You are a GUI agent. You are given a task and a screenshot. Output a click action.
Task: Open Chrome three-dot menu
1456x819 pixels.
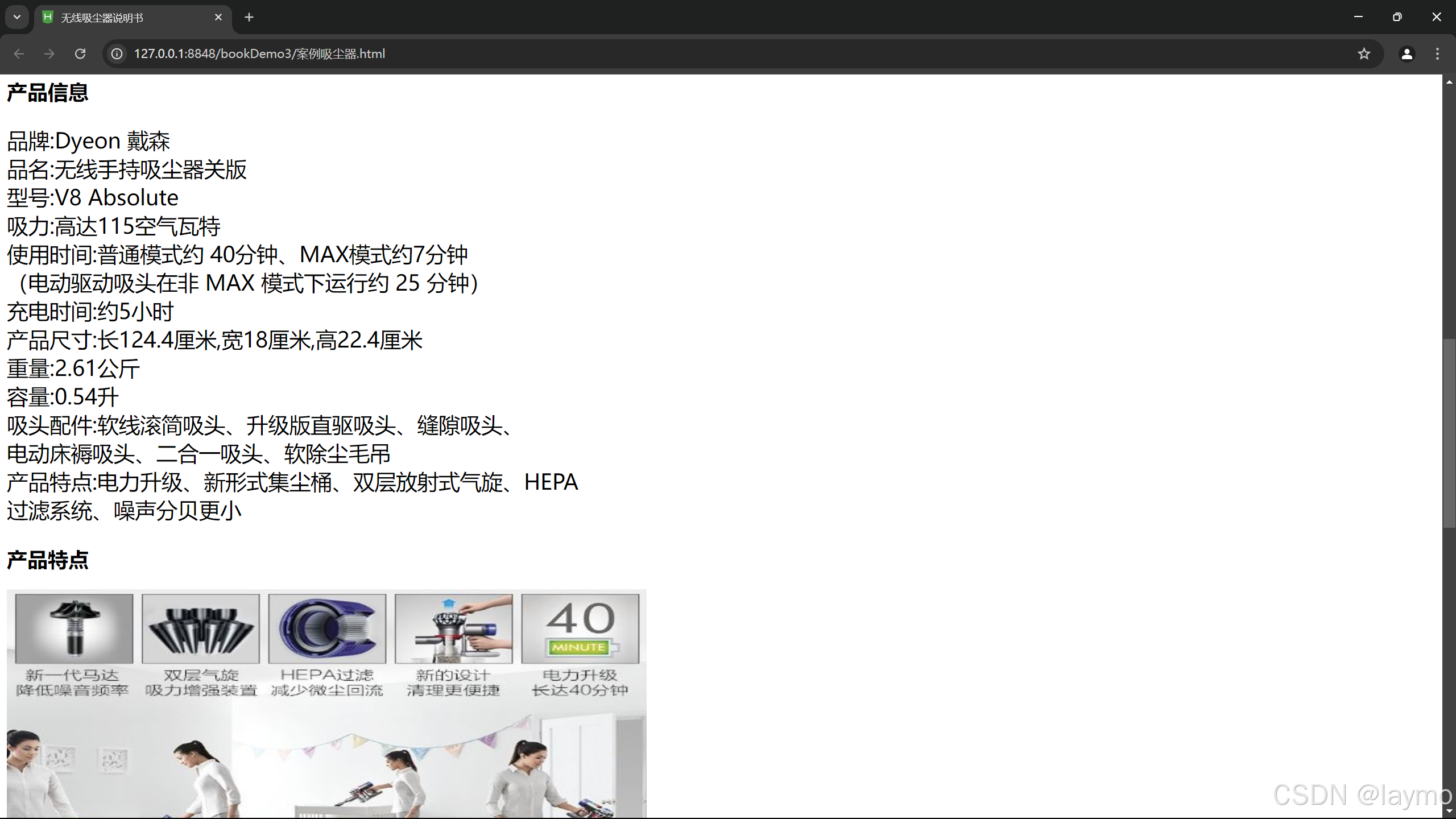(1437, 53)
